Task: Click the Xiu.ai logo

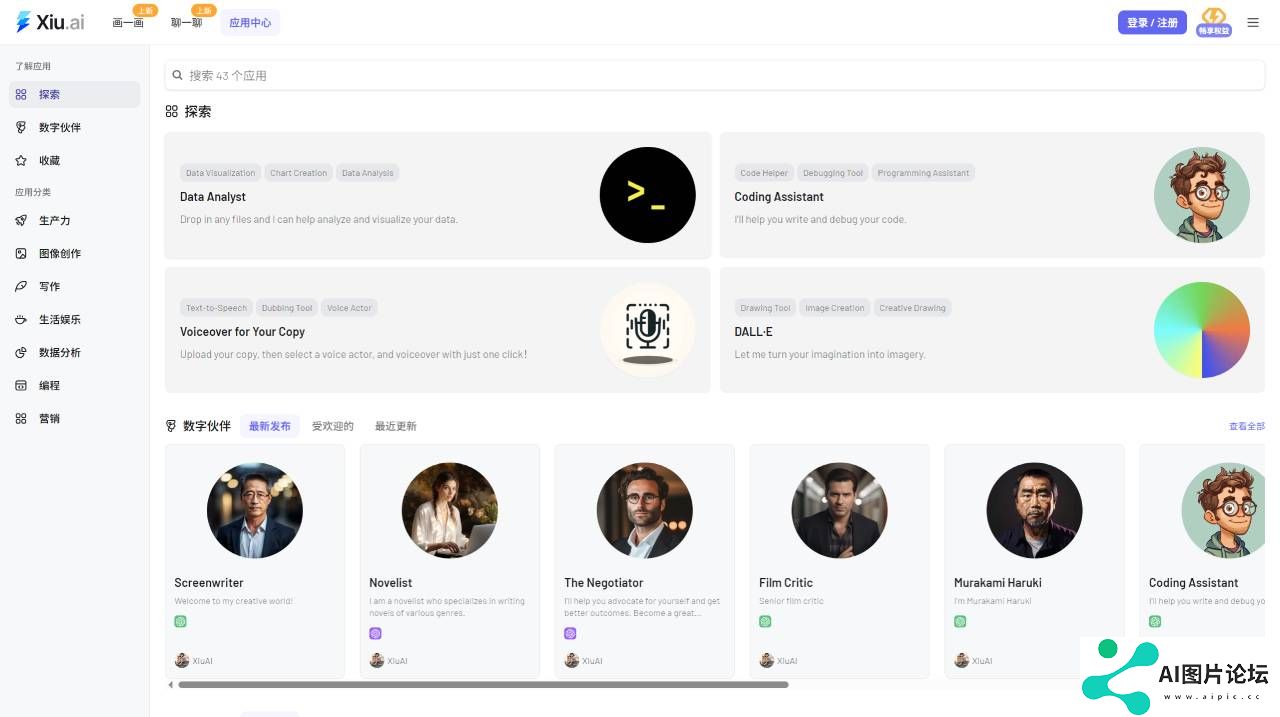Action: coord(50,22)
